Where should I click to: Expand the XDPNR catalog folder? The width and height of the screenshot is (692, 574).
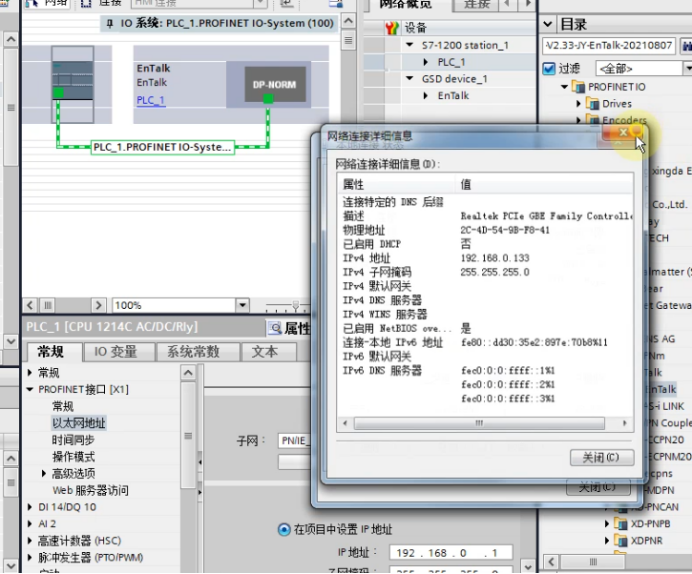607,540
